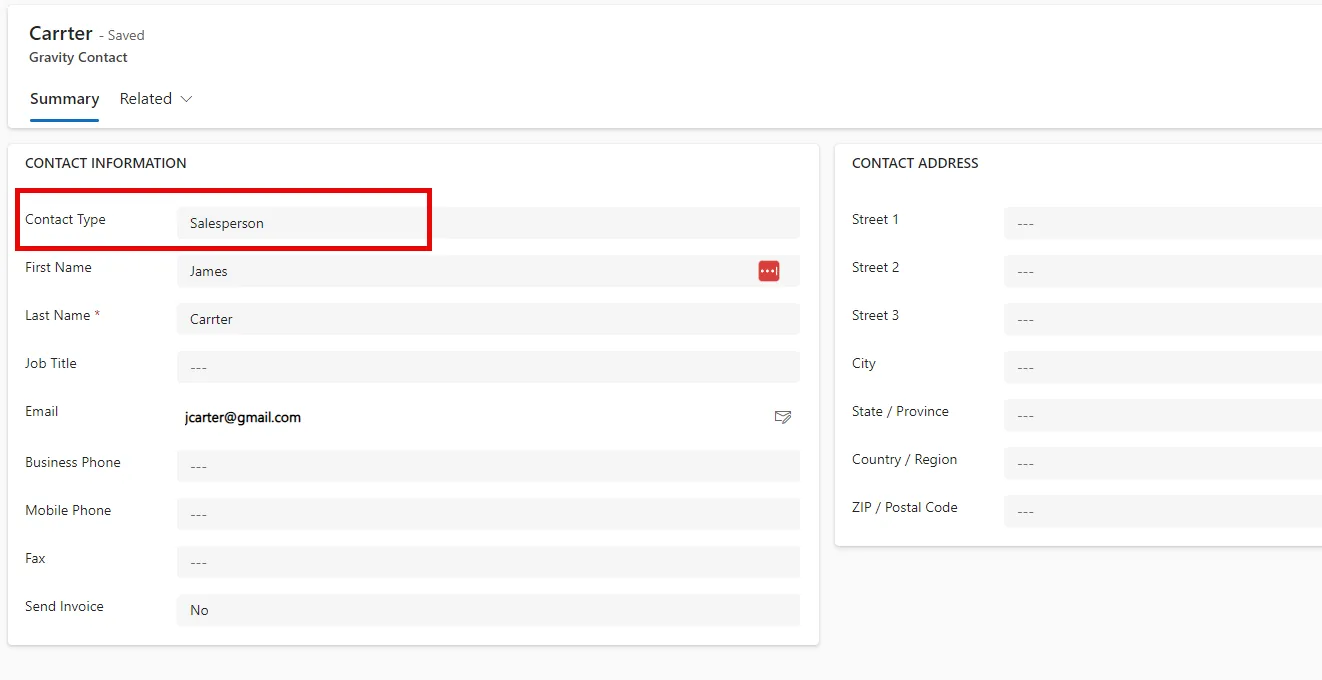This screenshot has width=1322, height=680.
Task: Click into the Business Phone field
Action: point(488,466)
